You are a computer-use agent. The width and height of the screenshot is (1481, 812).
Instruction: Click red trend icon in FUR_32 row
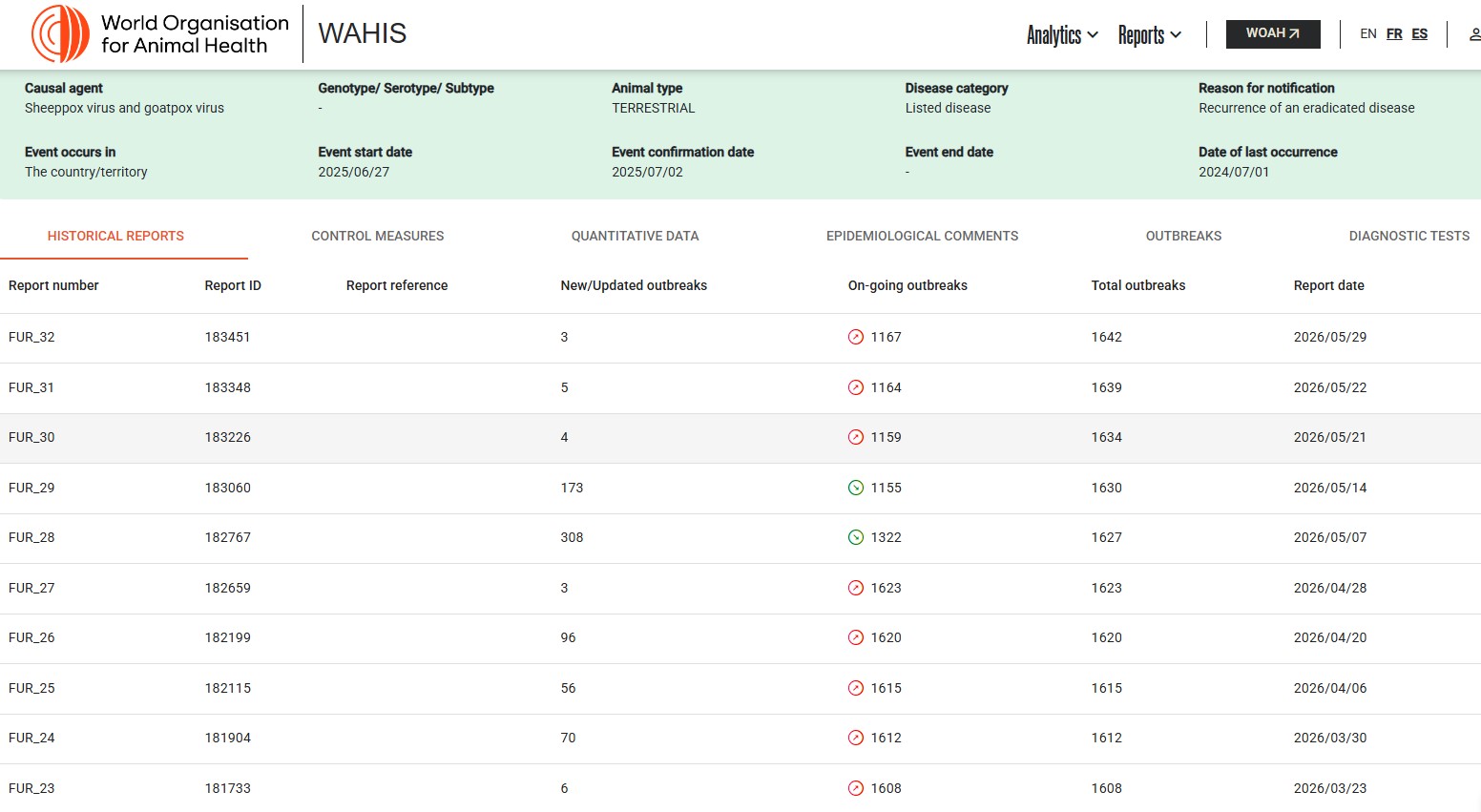(x=856, y=337)
